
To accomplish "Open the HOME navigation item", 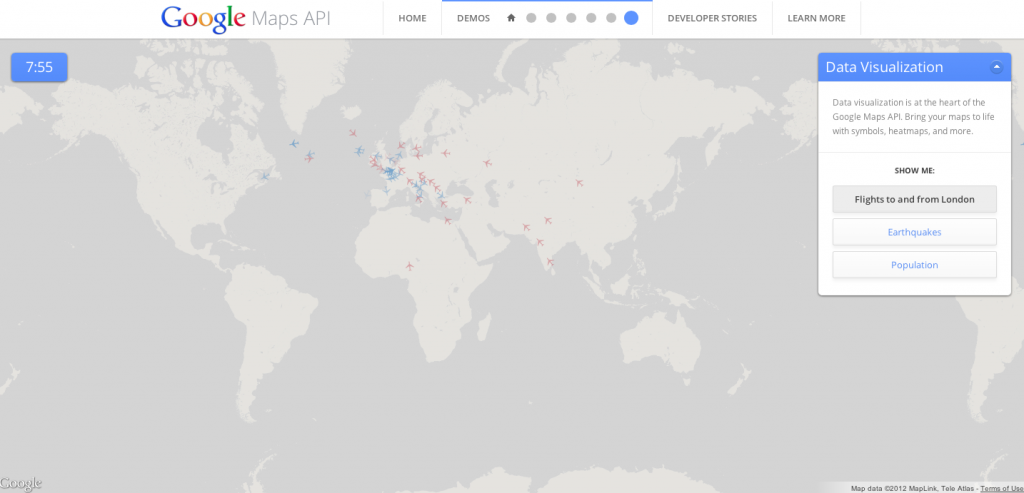I will point(412,18).
